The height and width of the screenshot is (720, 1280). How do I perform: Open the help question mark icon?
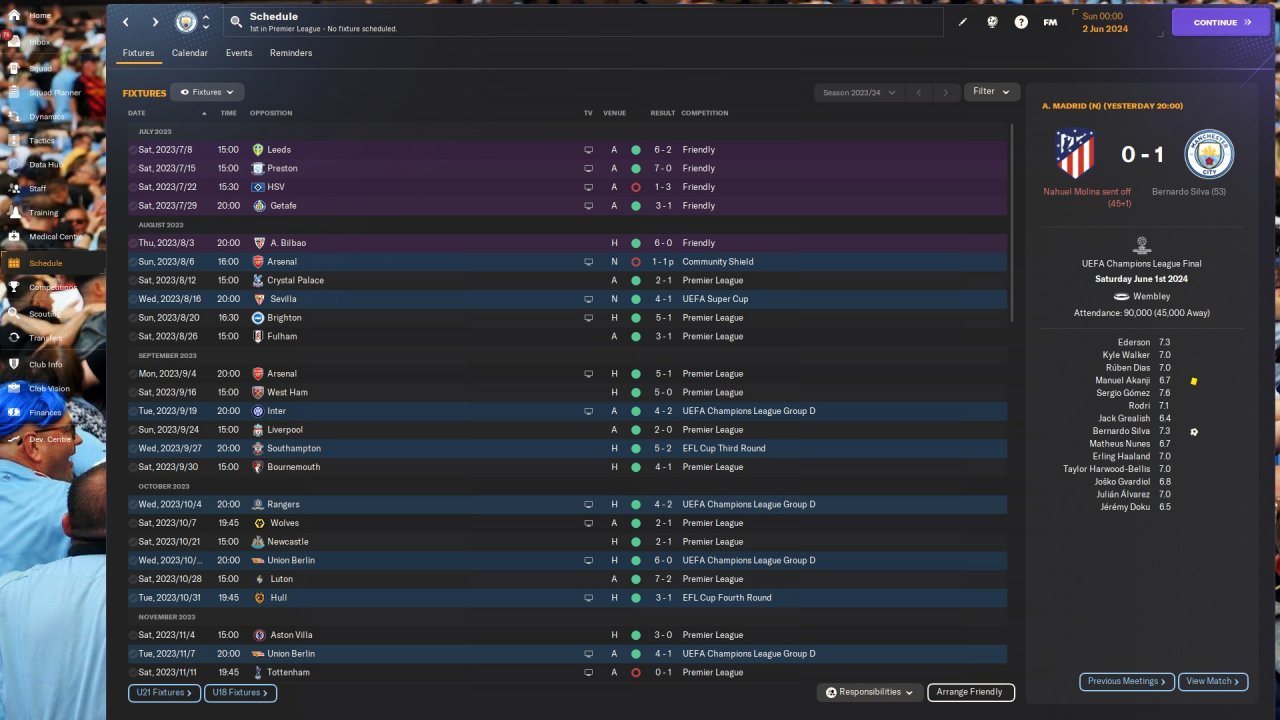click(x=1021, y=22)
